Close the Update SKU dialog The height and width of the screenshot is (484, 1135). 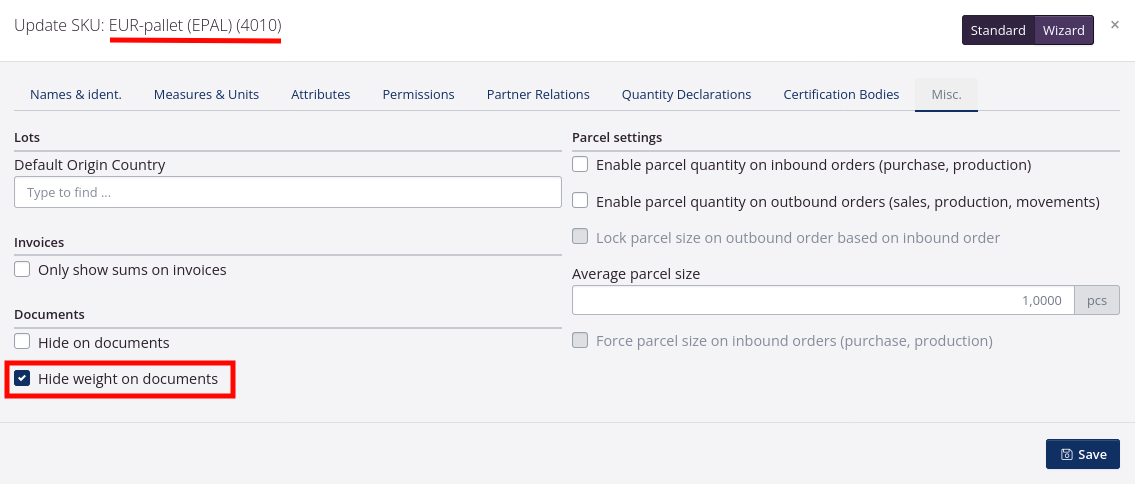pyautogui.click(x=1115, y=25)
